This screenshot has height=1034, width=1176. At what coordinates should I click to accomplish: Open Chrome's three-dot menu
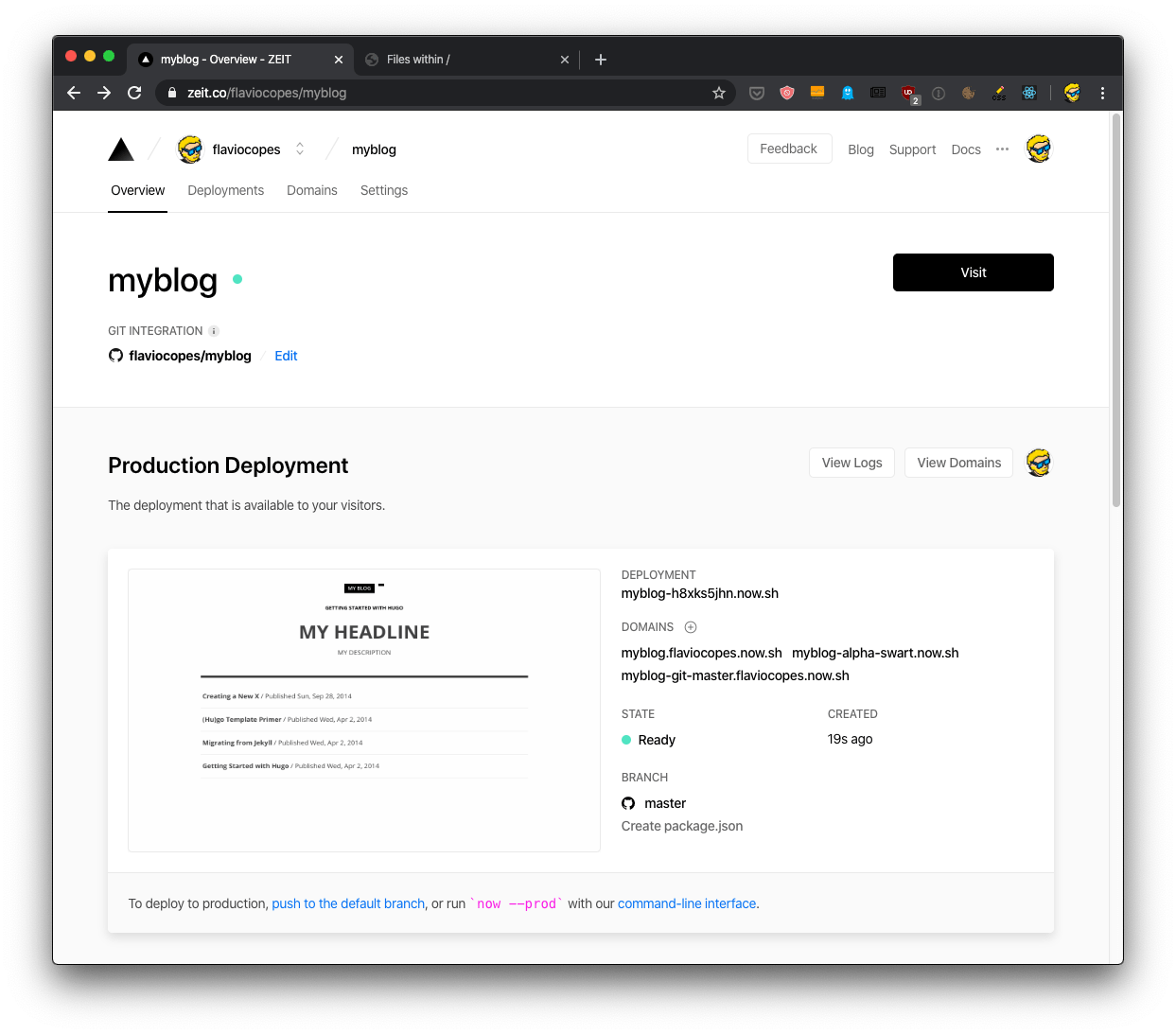pyautogui.click(x=1102, y=93)
